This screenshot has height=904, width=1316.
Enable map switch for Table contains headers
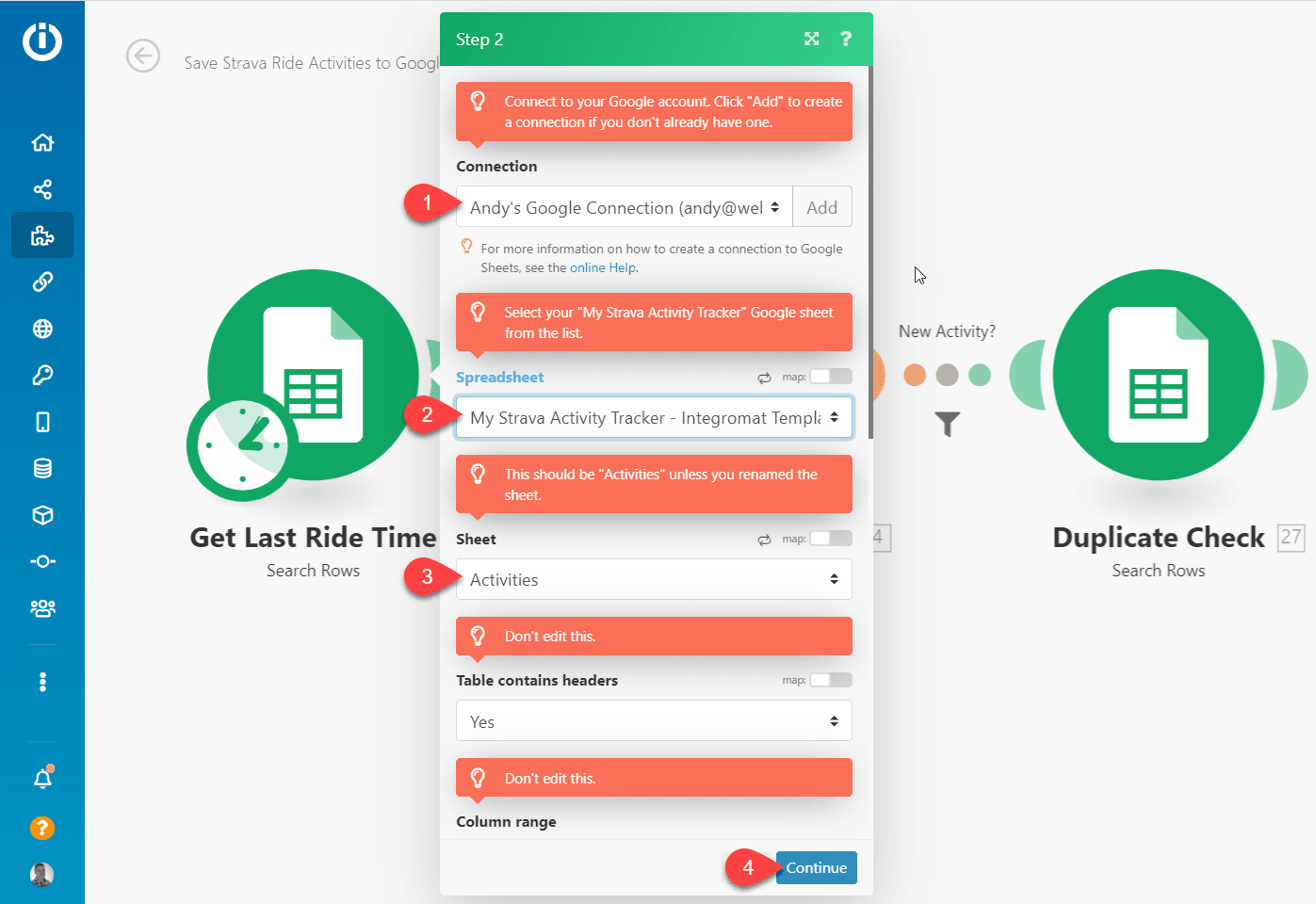[830, 680]
